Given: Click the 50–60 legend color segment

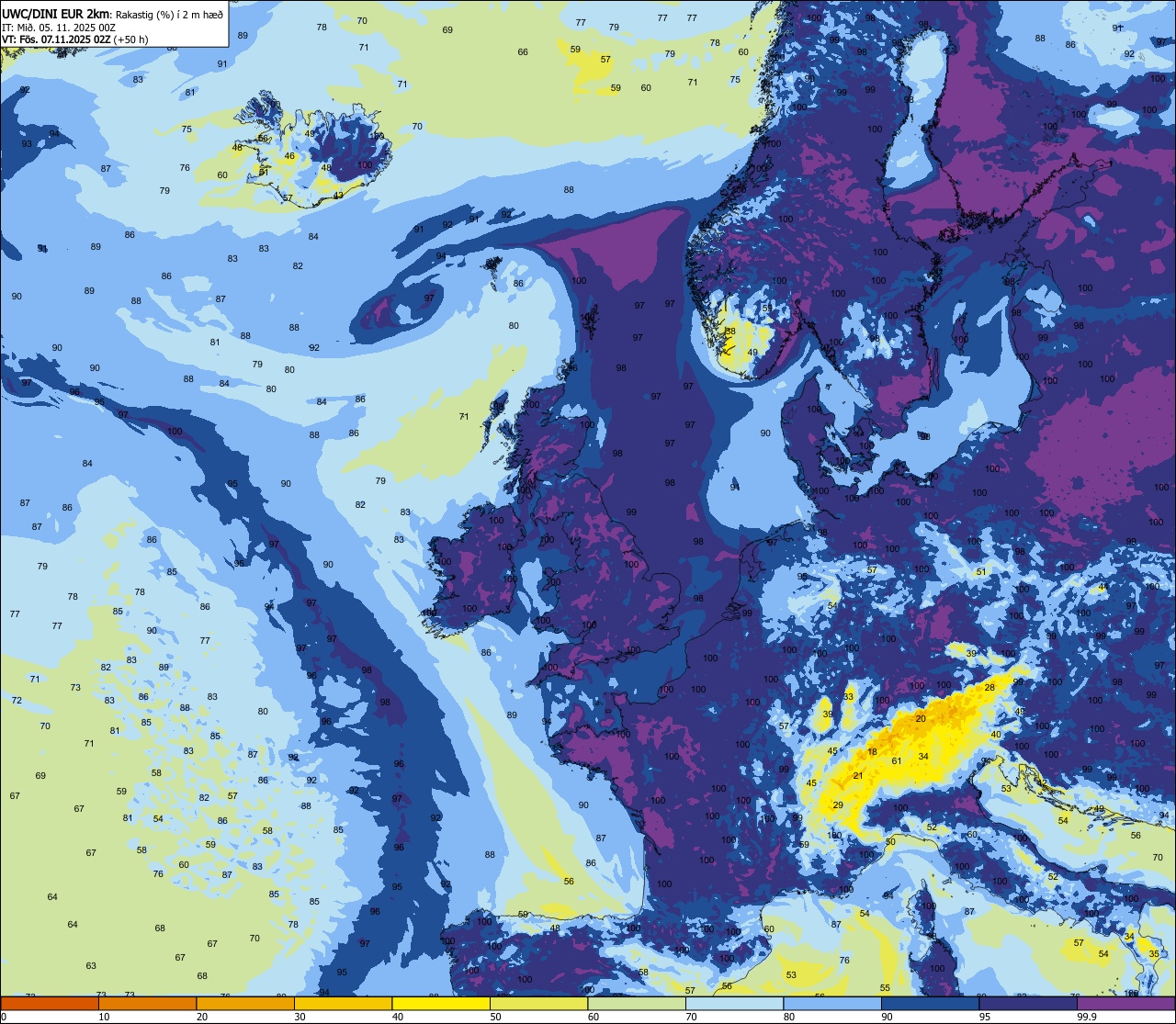Looking at the screenshot, I should pos(538,1003).
